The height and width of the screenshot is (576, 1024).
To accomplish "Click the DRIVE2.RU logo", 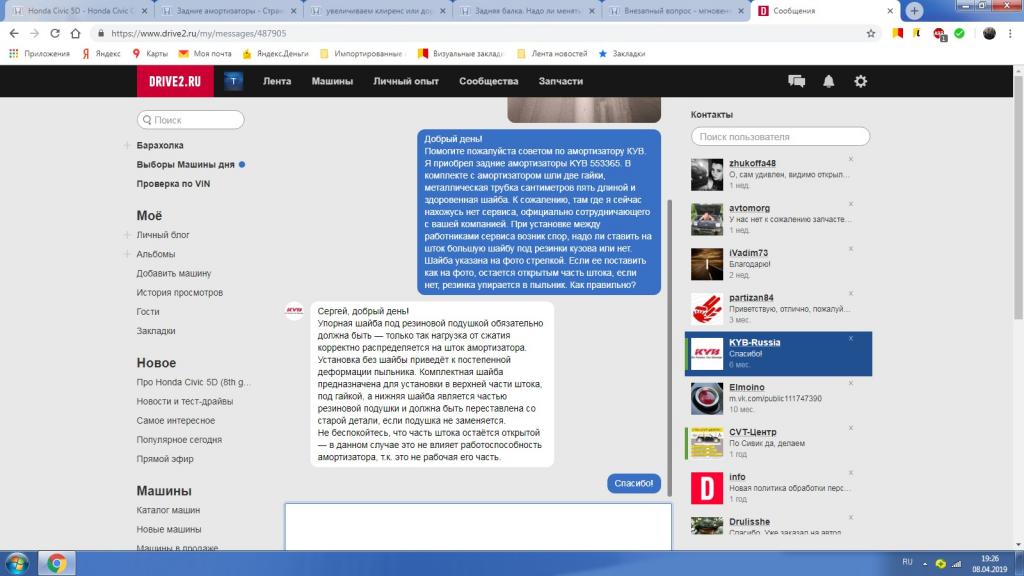I will [175, 81].
